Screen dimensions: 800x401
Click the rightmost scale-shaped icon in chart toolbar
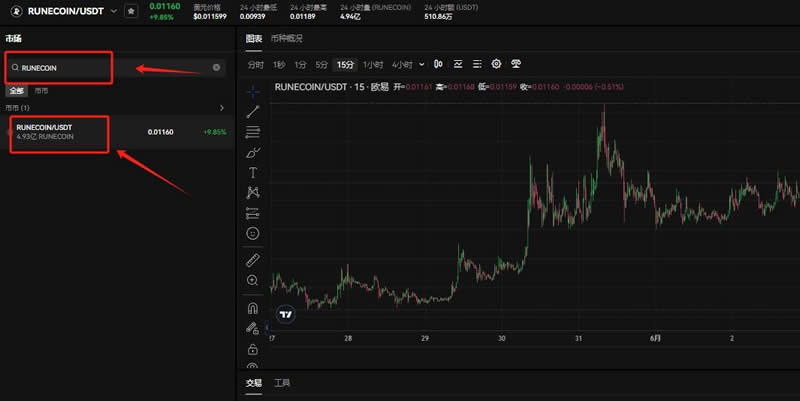pos(516,64)
